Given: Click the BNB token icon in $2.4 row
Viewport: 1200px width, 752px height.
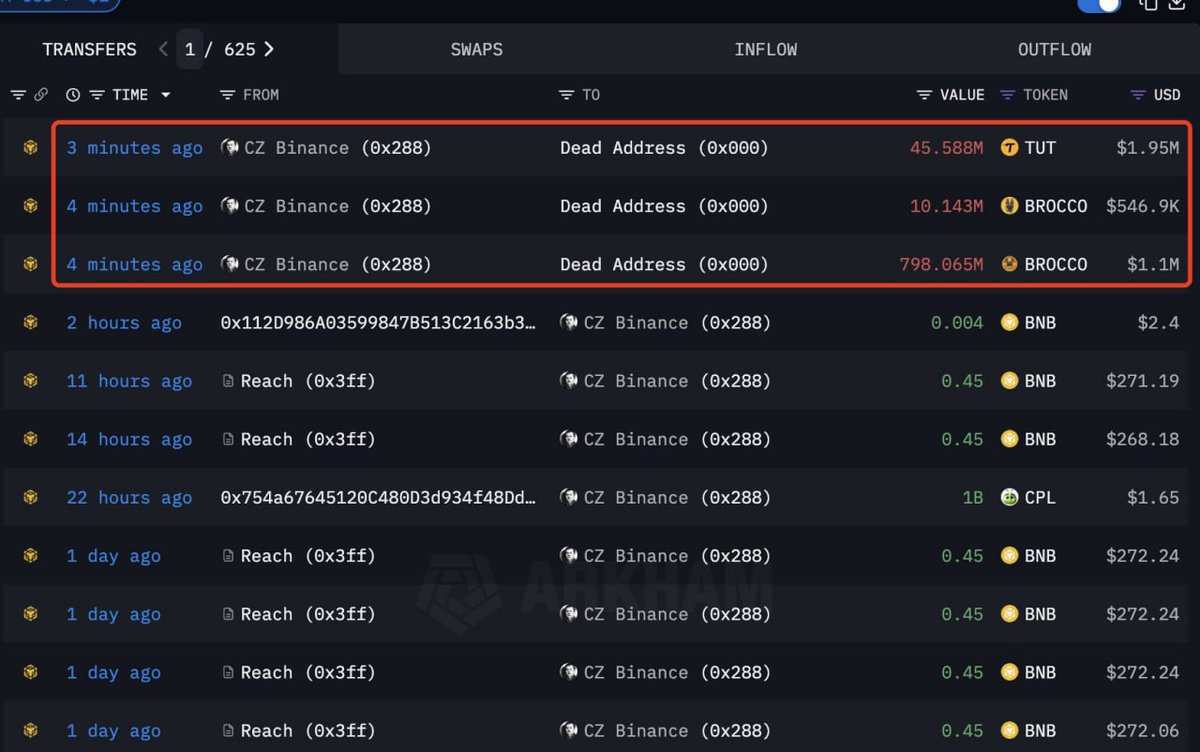Looking at the screenshot, I should pyautogui.click(x=1009, y=322).
